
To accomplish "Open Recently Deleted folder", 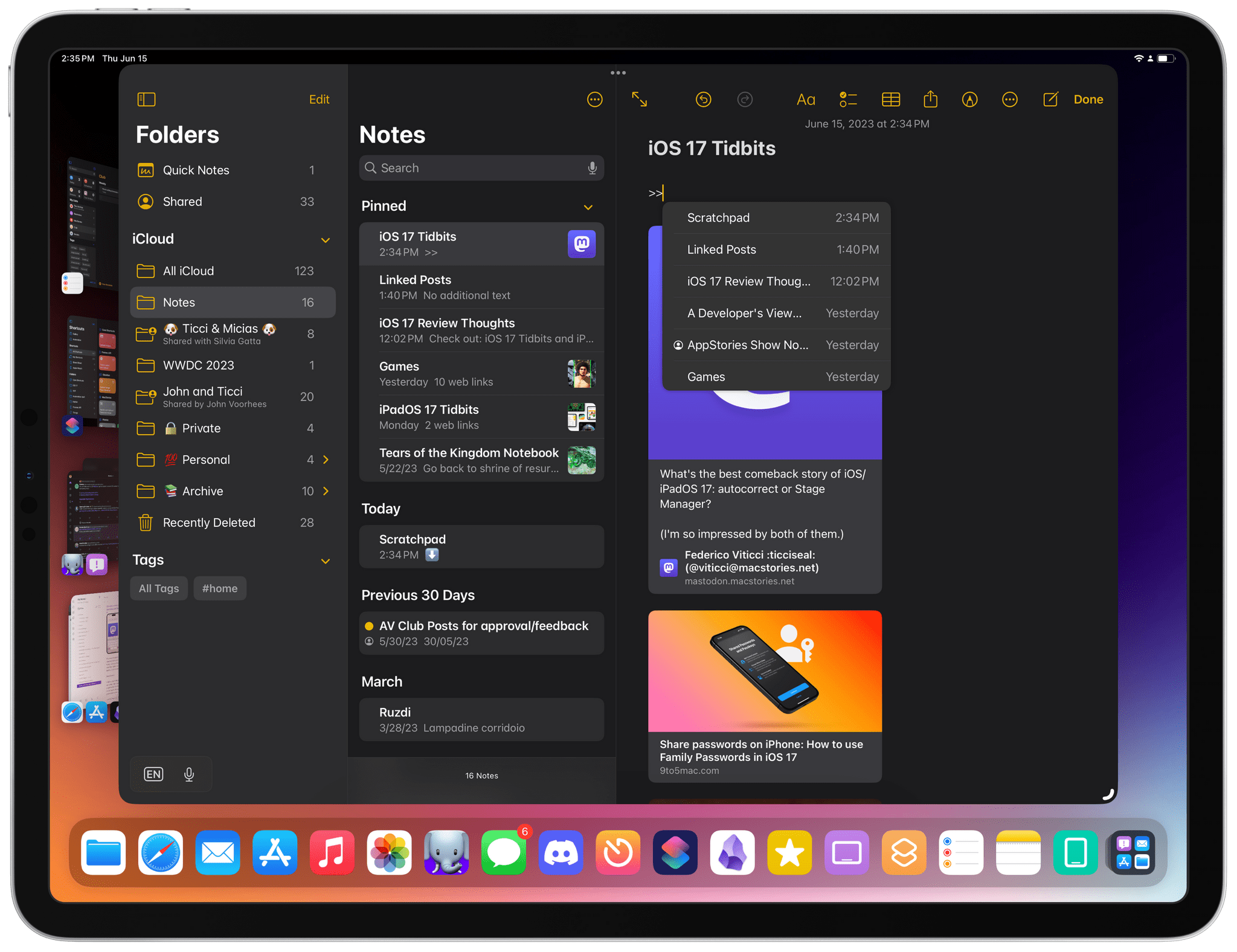I will pos(233,523).
